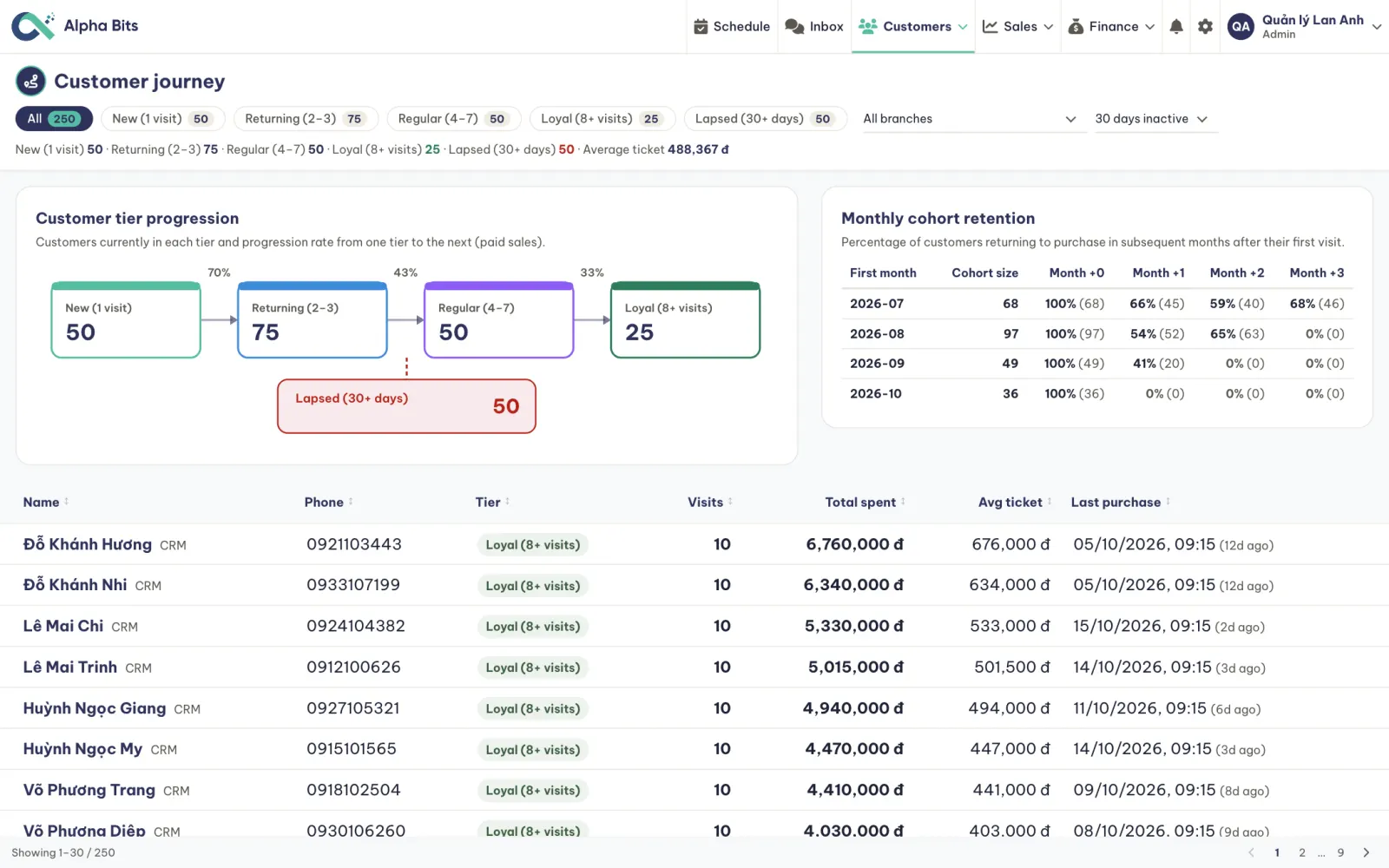Select the Returning (2–3) filter tab
Viewport: 1389px width, 868px height.
[305, 119]
